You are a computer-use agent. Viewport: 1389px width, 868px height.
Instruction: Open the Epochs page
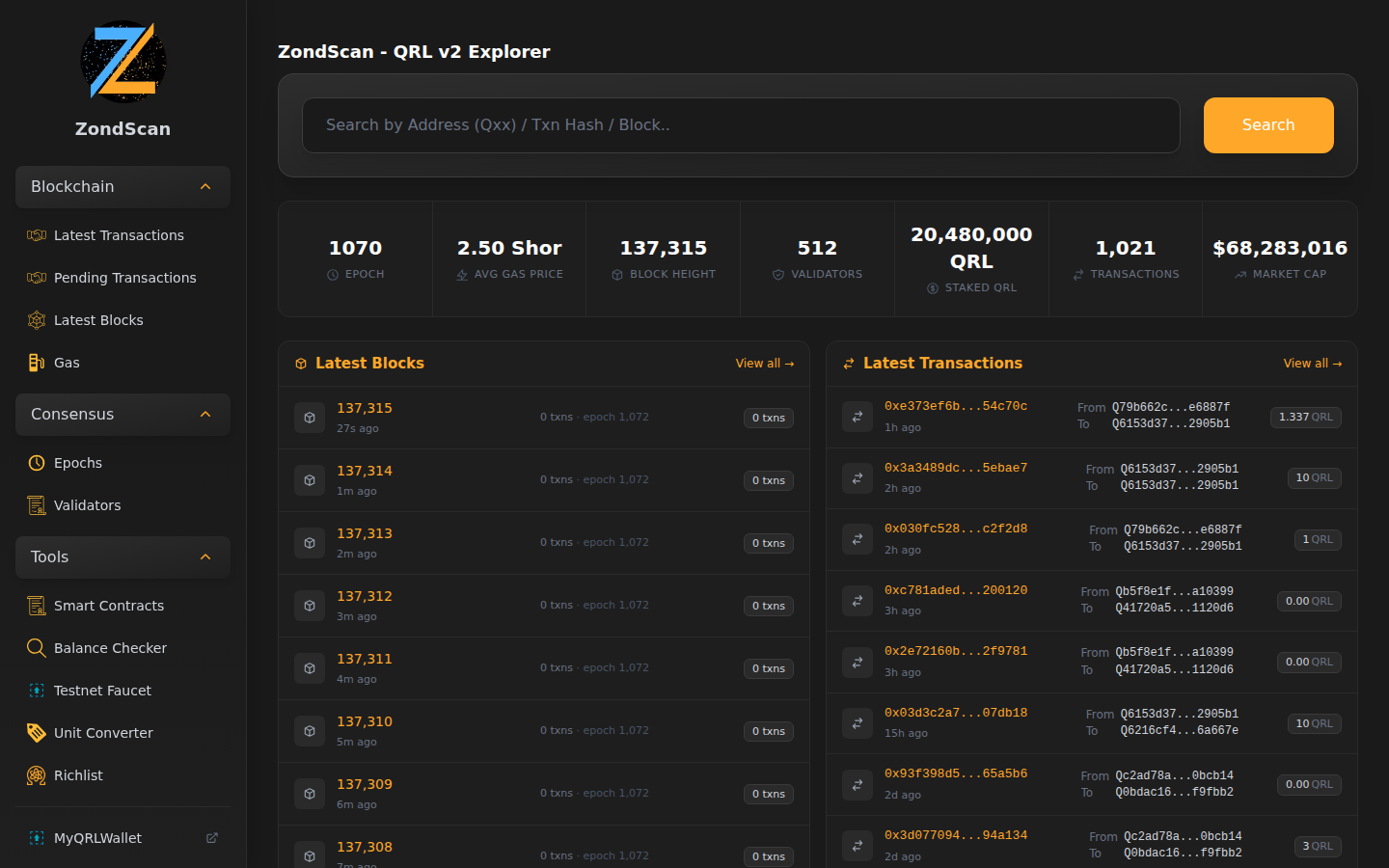123,463
